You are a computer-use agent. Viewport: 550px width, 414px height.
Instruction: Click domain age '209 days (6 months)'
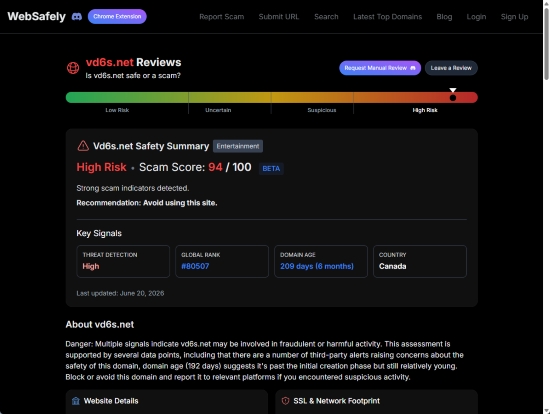317,266
